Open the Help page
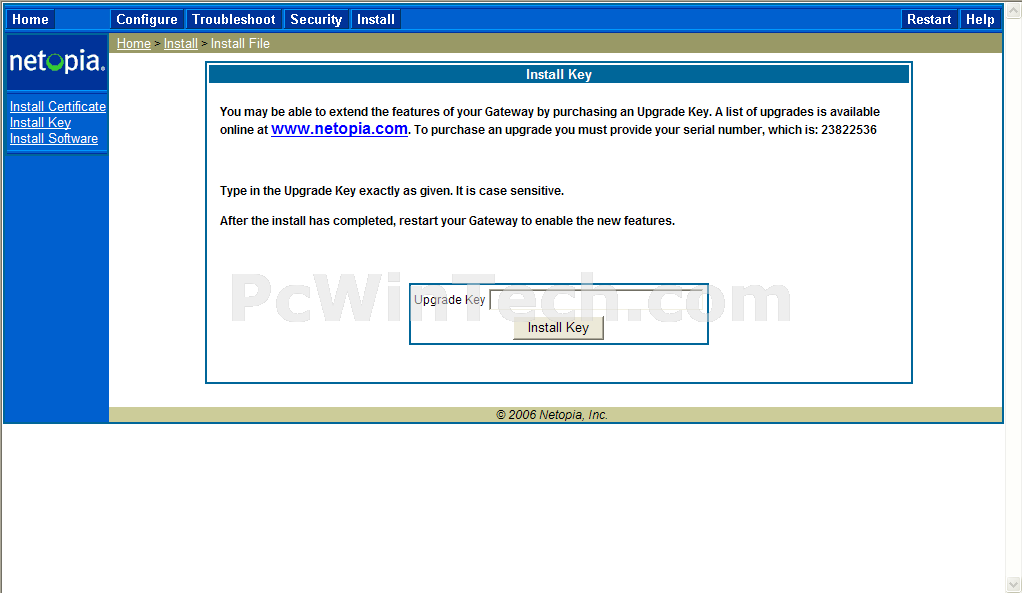The width and height of the screenshot is (1022, 593). point(980,20)
